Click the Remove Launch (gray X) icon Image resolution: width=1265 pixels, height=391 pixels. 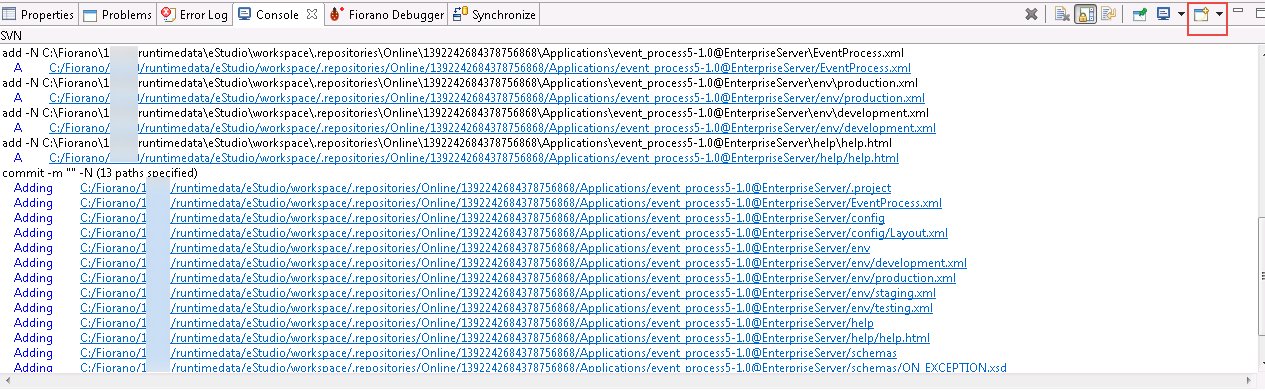pos(1032,14)
